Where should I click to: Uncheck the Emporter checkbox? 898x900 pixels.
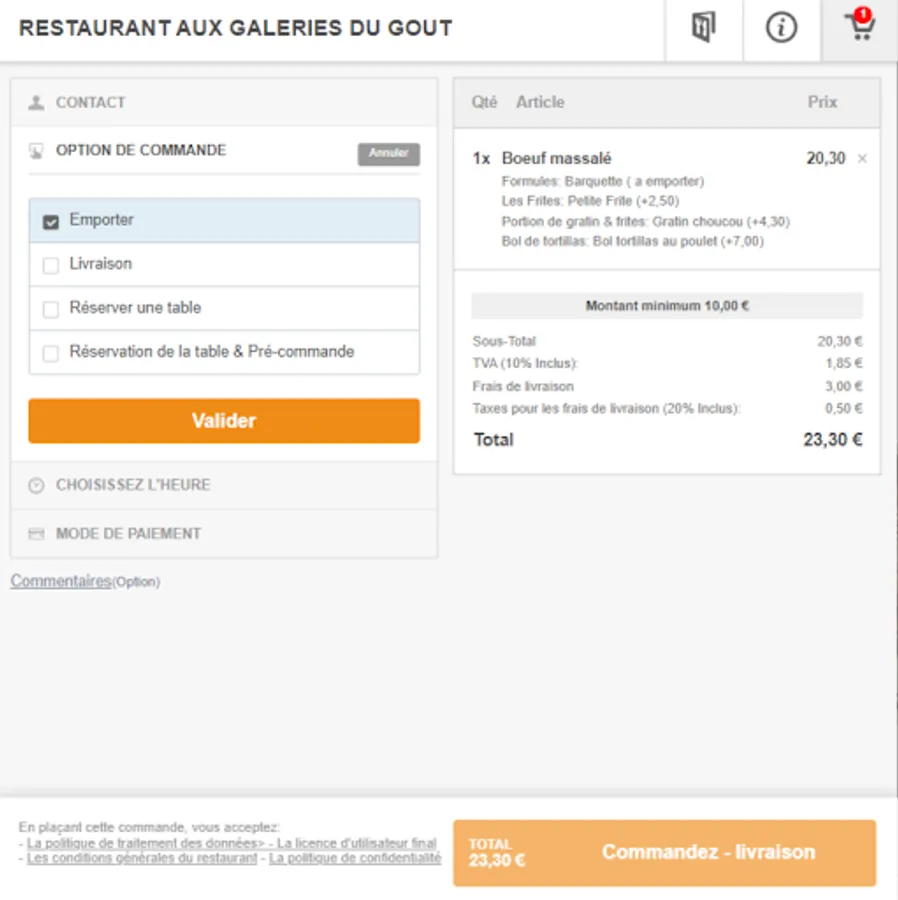(51, 222)
